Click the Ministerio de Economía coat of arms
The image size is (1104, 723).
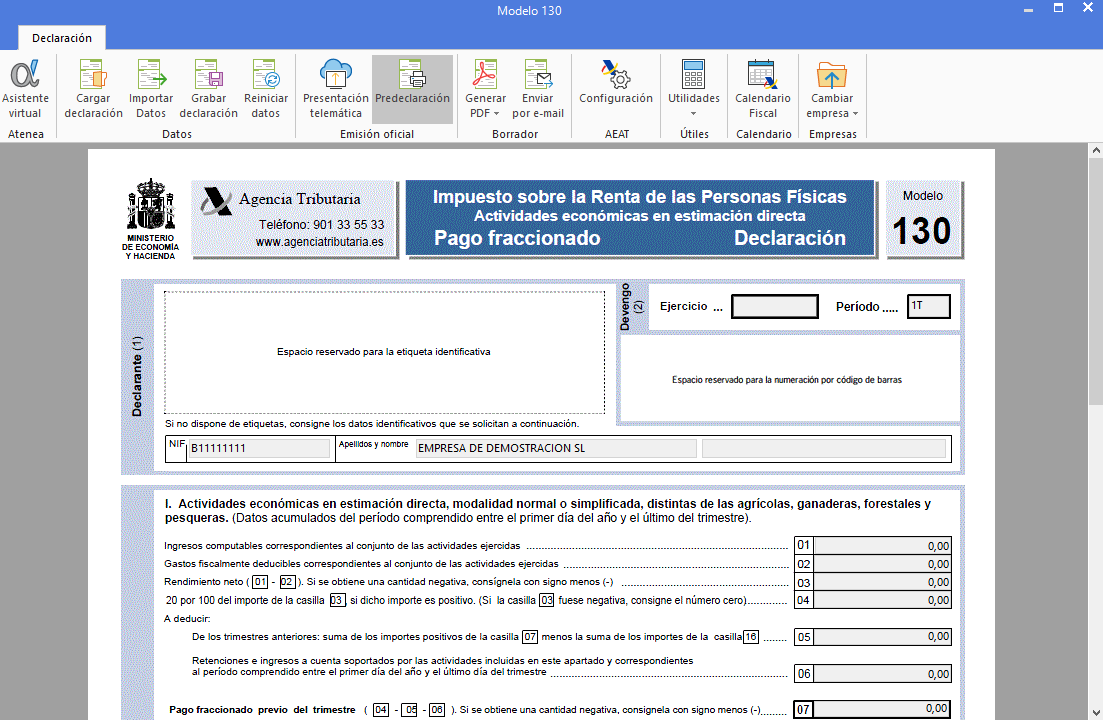[x=150, y=204]
